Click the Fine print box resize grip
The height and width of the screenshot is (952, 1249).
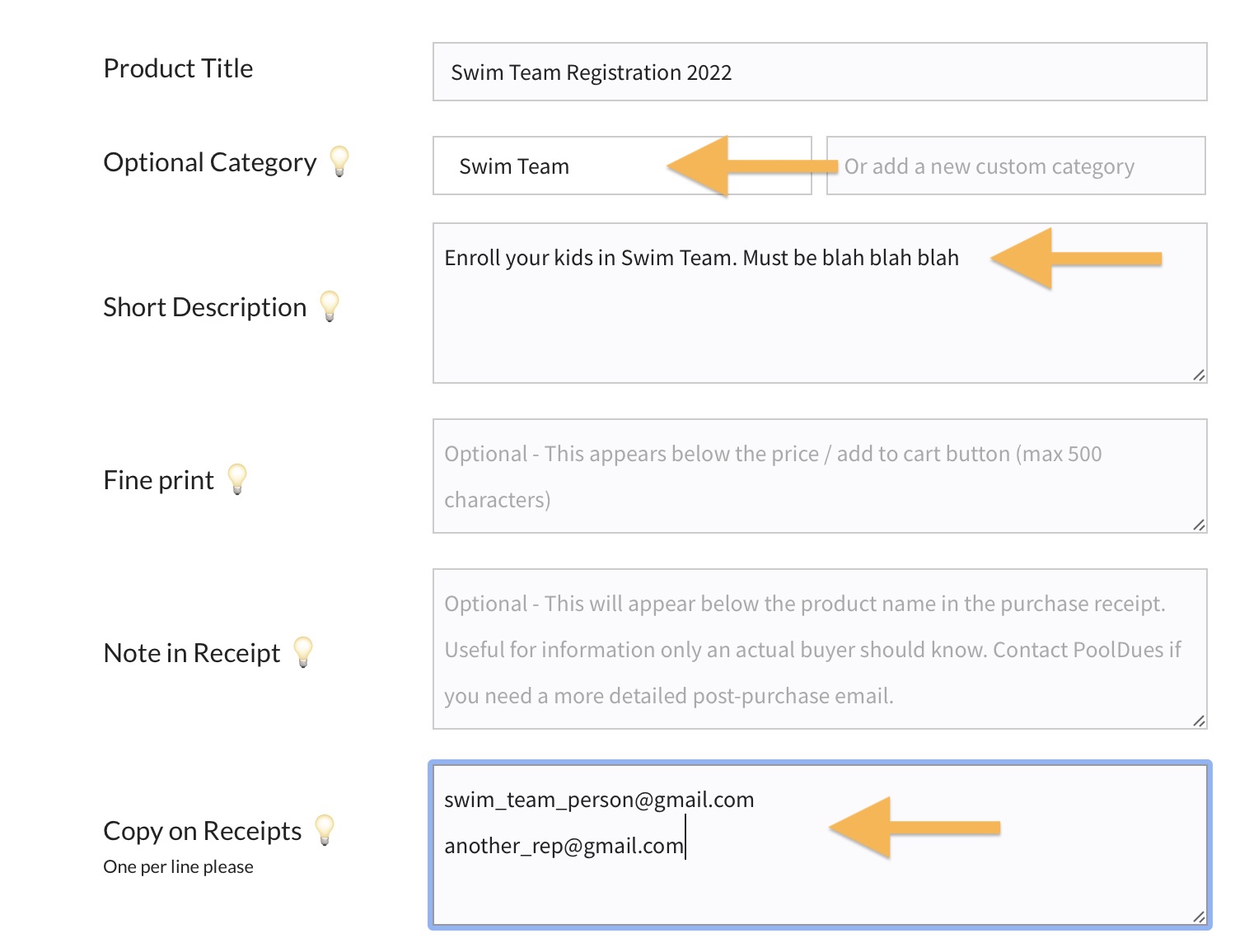click(x=1199, y=525)
